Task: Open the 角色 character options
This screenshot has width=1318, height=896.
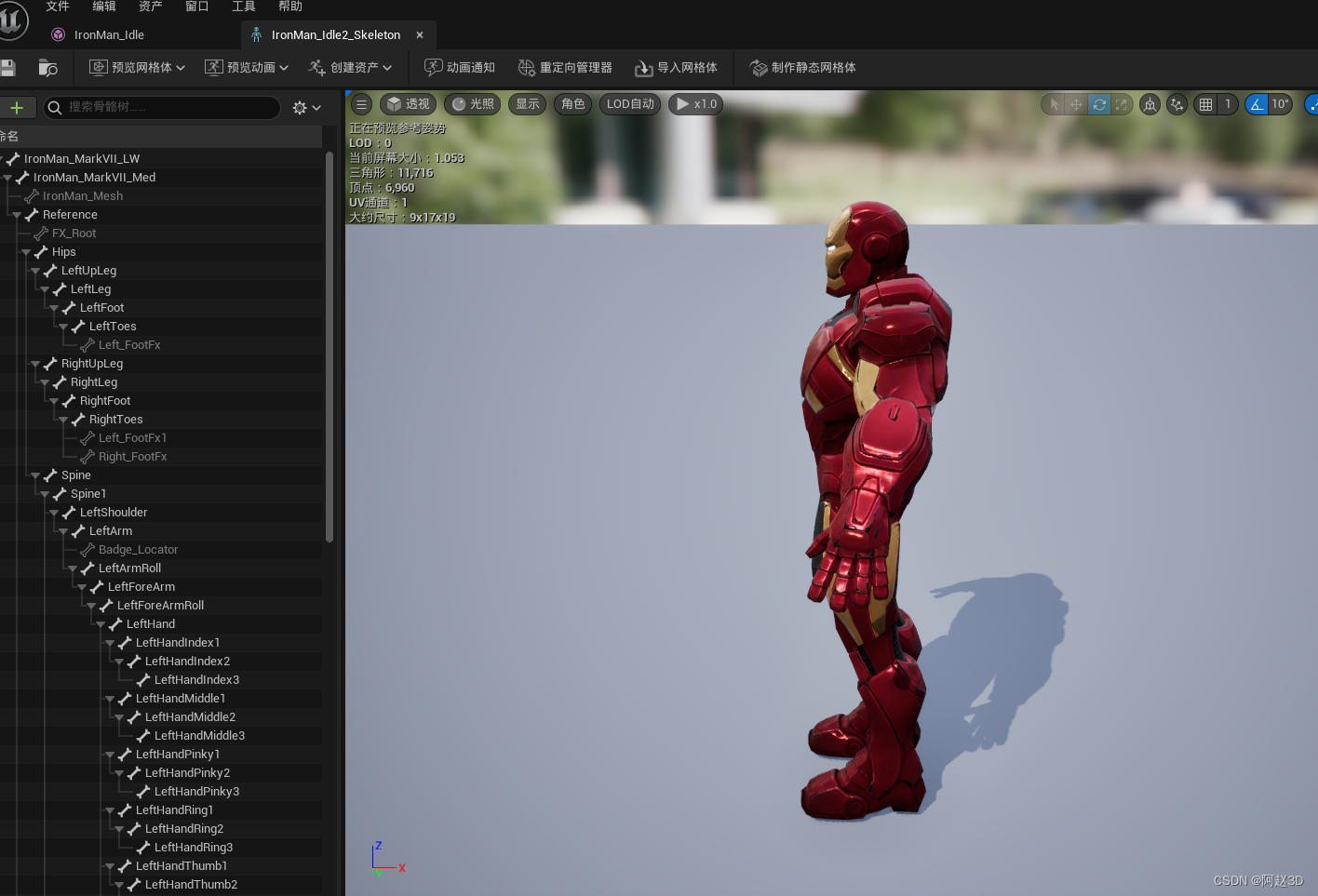Action: (x=573, y=104)
